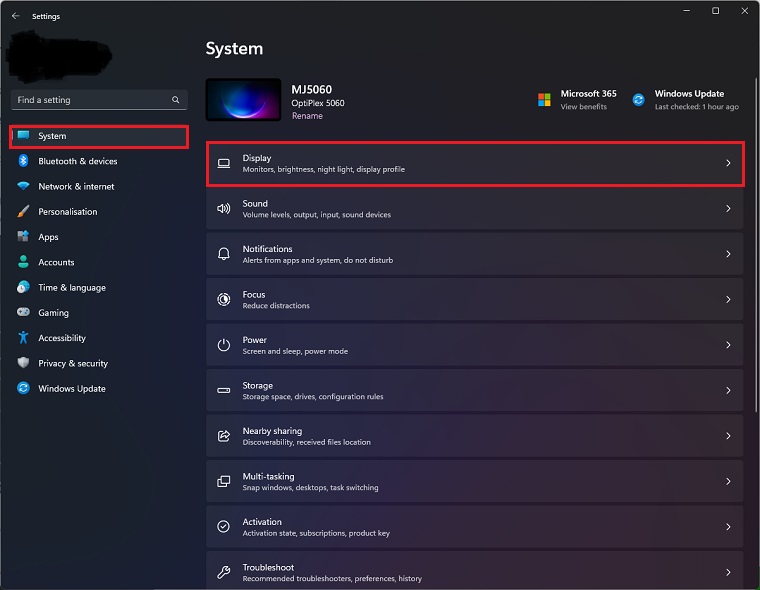This screenshot has width=760, height=590.
Task: Click the Accessibility figure icon
Action: pyautogui.click(x=23, y=338)
